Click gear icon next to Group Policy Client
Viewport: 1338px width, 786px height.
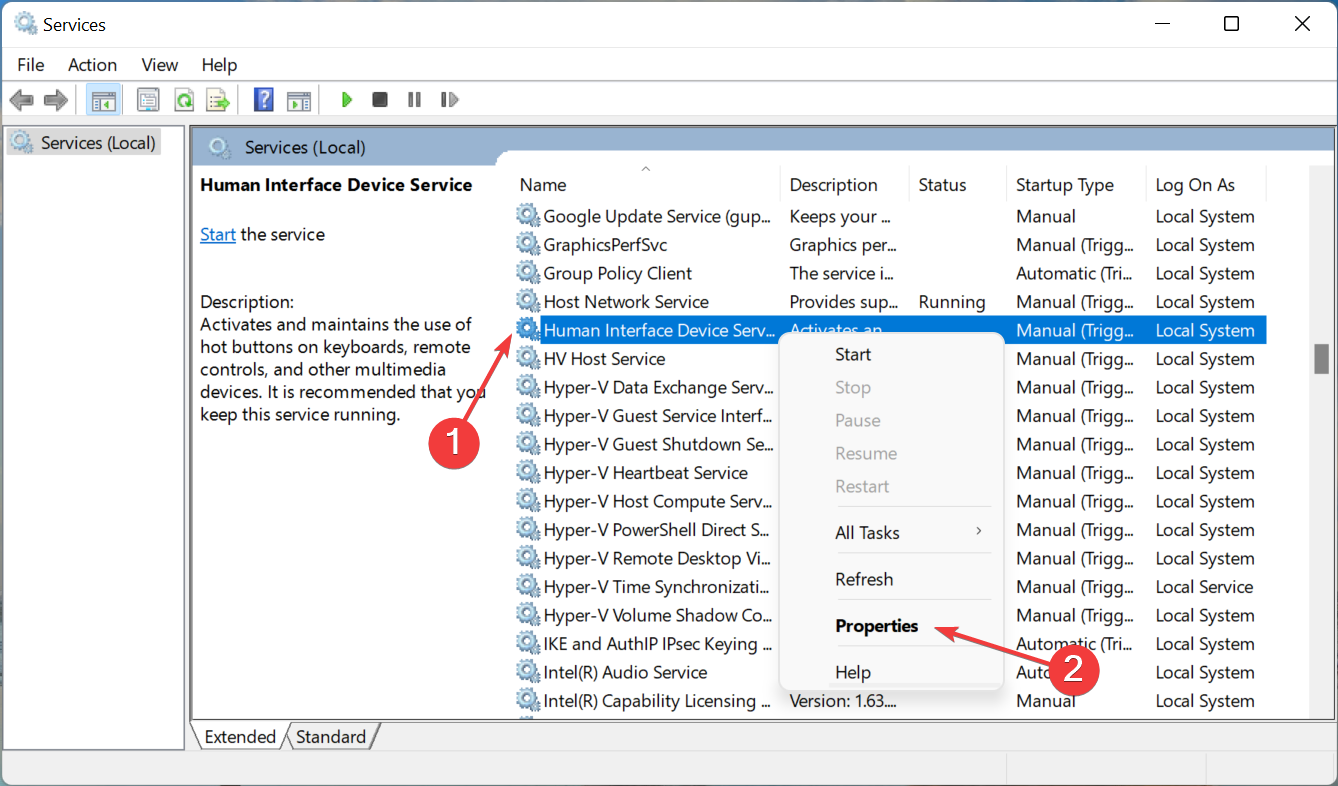coord(527,272)
